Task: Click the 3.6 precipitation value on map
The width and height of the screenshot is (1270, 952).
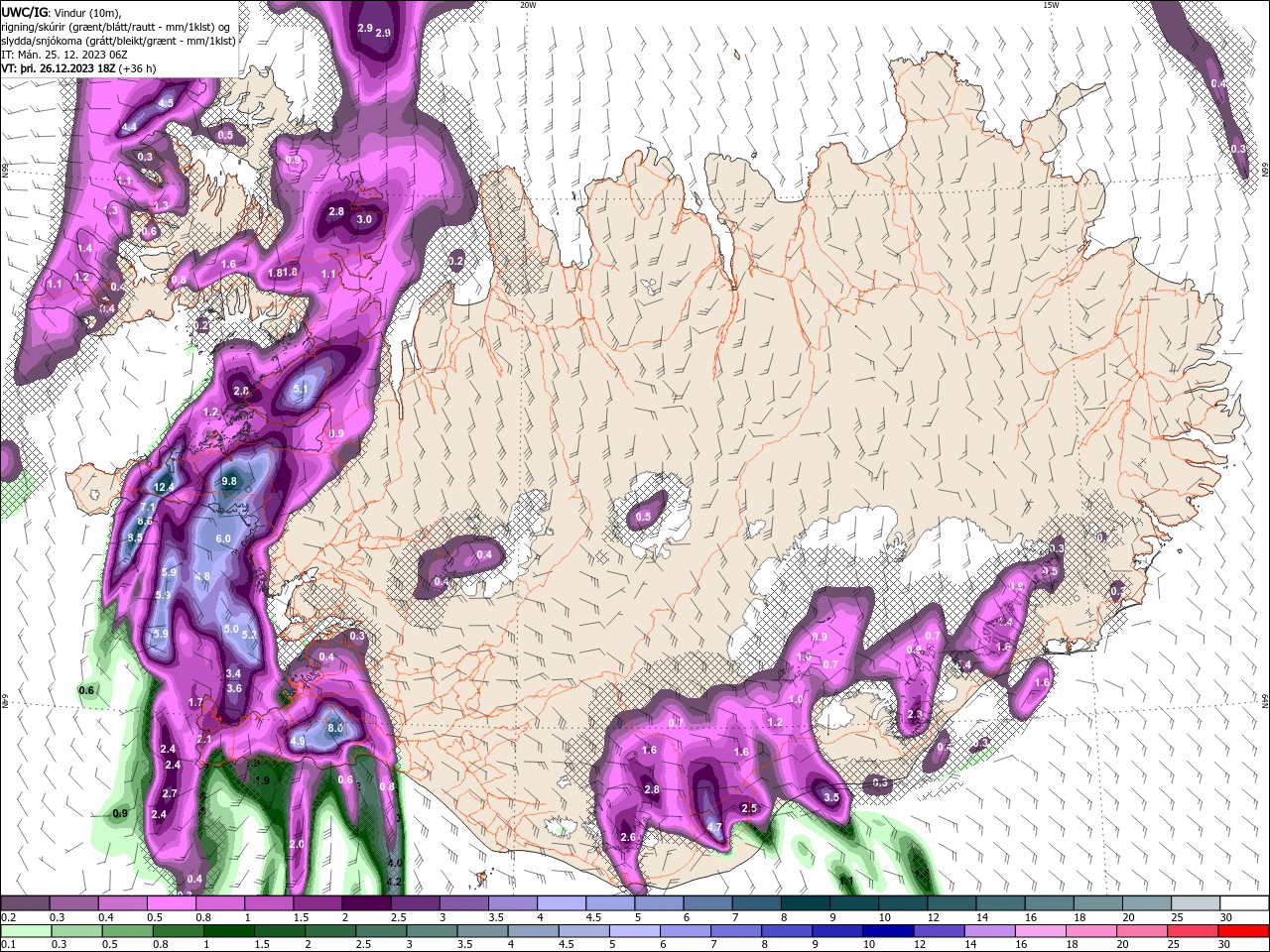Action: [234, 688]
